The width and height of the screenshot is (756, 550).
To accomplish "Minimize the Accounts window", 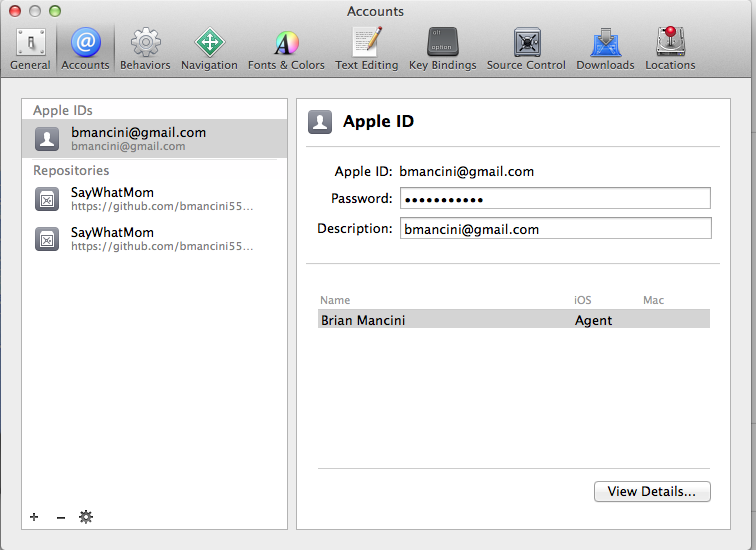I will pos(35,11).
